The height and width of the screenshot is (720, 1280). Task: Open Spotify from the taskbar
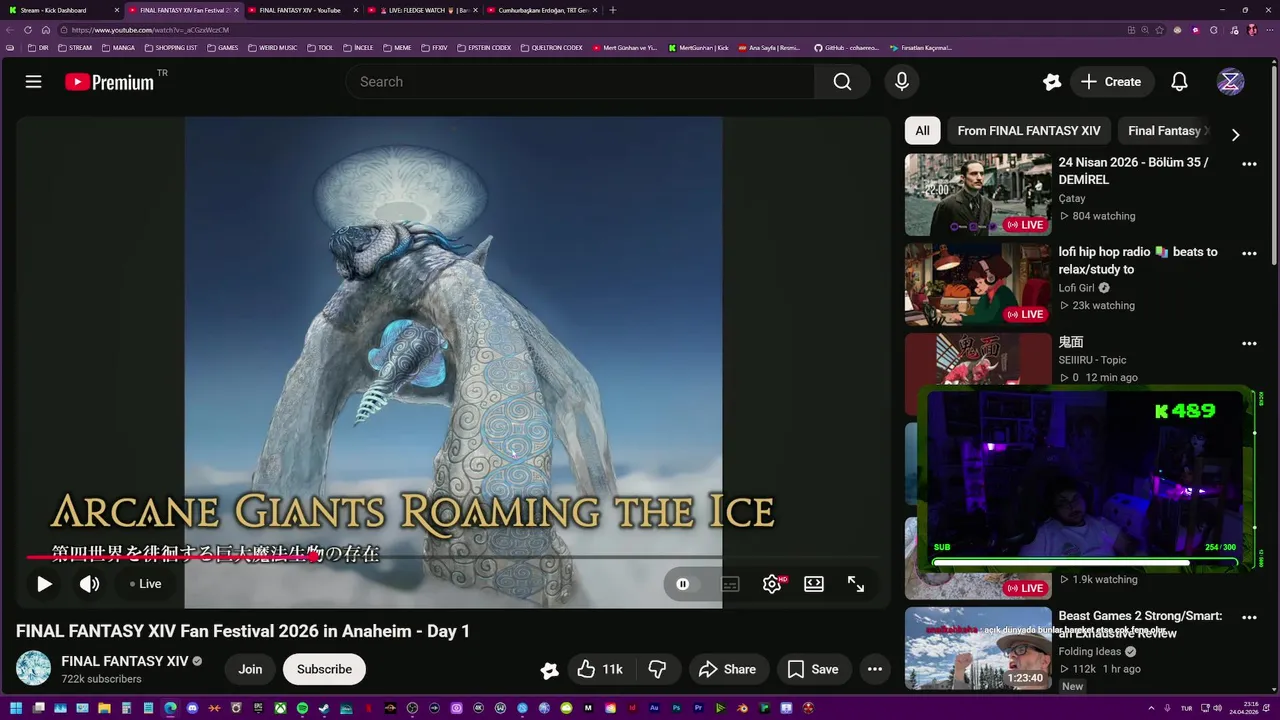(x=302, y=708)
